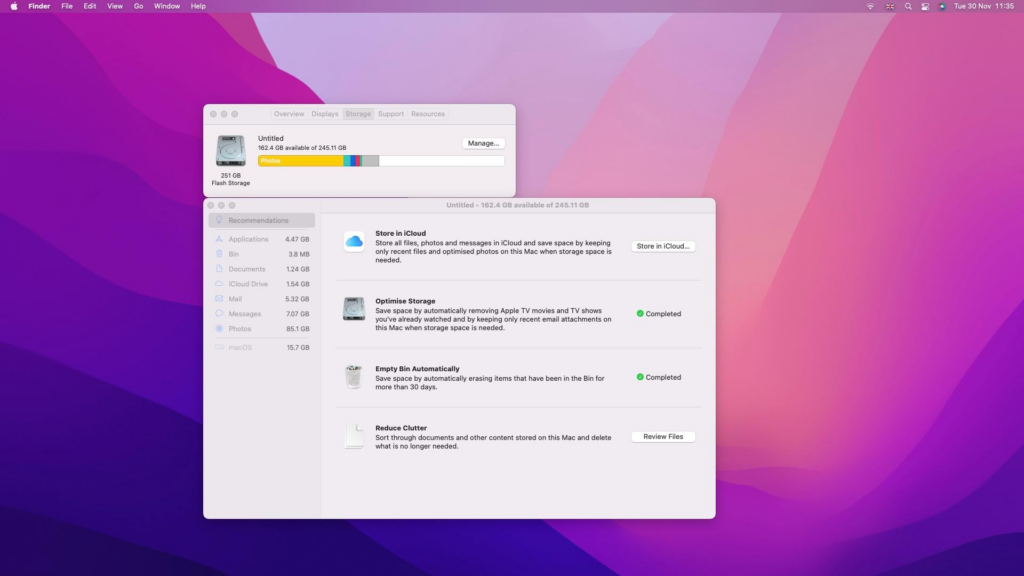Open the View menu
The width and height of the screenshot is (1024, 576).
tap(115, 7)
